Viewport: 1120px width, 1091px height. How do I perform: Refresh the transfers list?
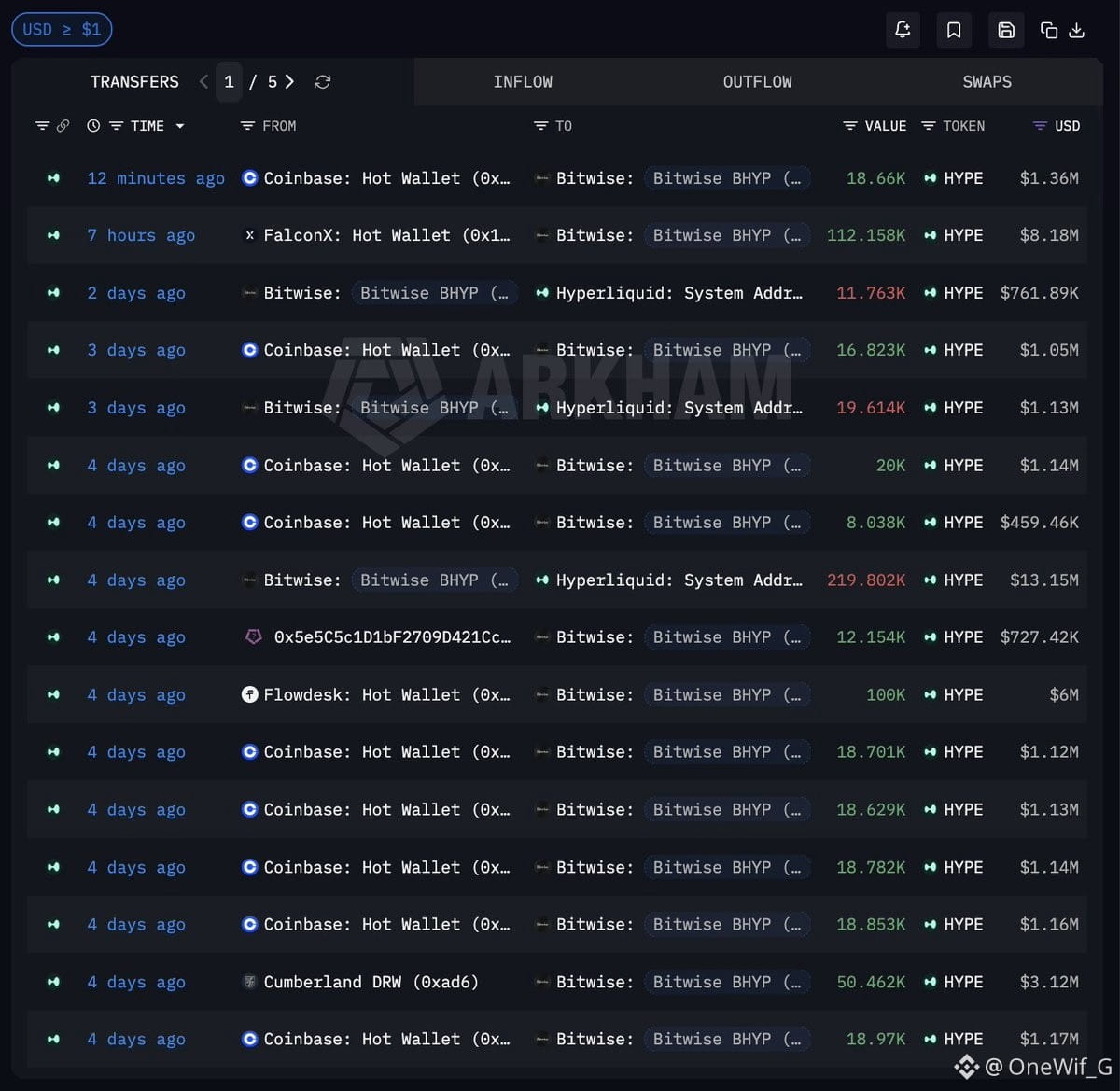[323, 82]
